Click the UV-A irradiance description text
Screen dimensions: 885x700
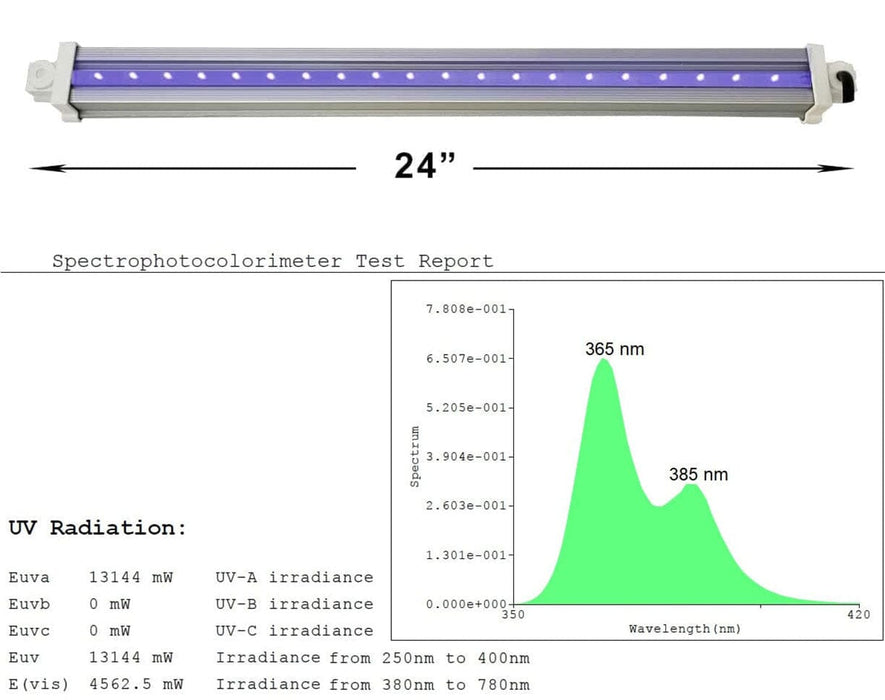[294, 577]
